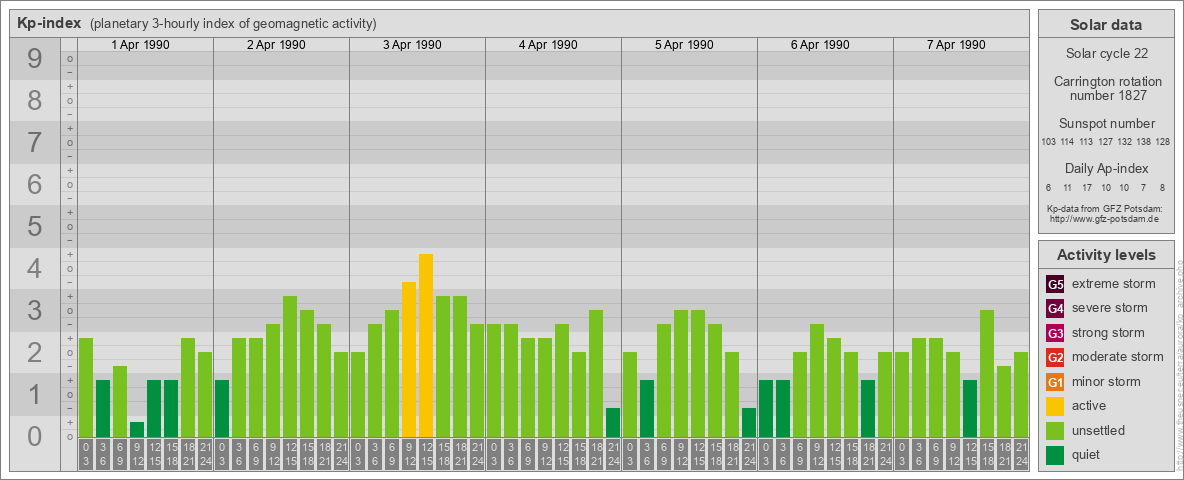Select the '4 Apr 1990' date header

click(x=549, y=45)
